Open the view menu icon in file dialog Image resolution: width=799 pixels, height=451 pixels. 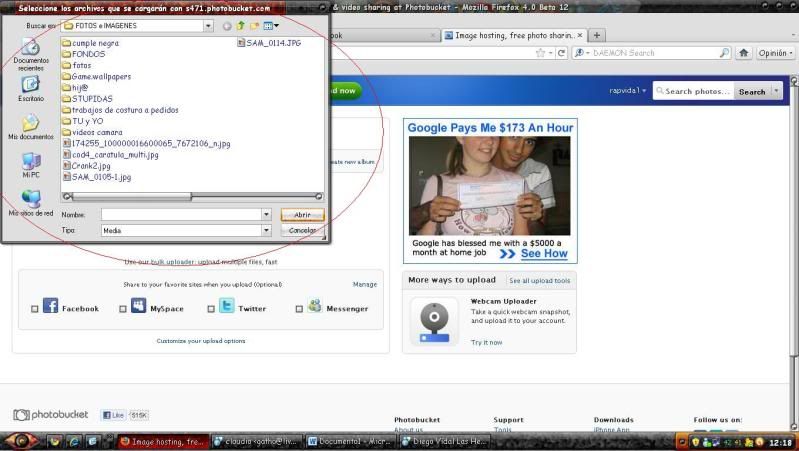click(271, 25)
